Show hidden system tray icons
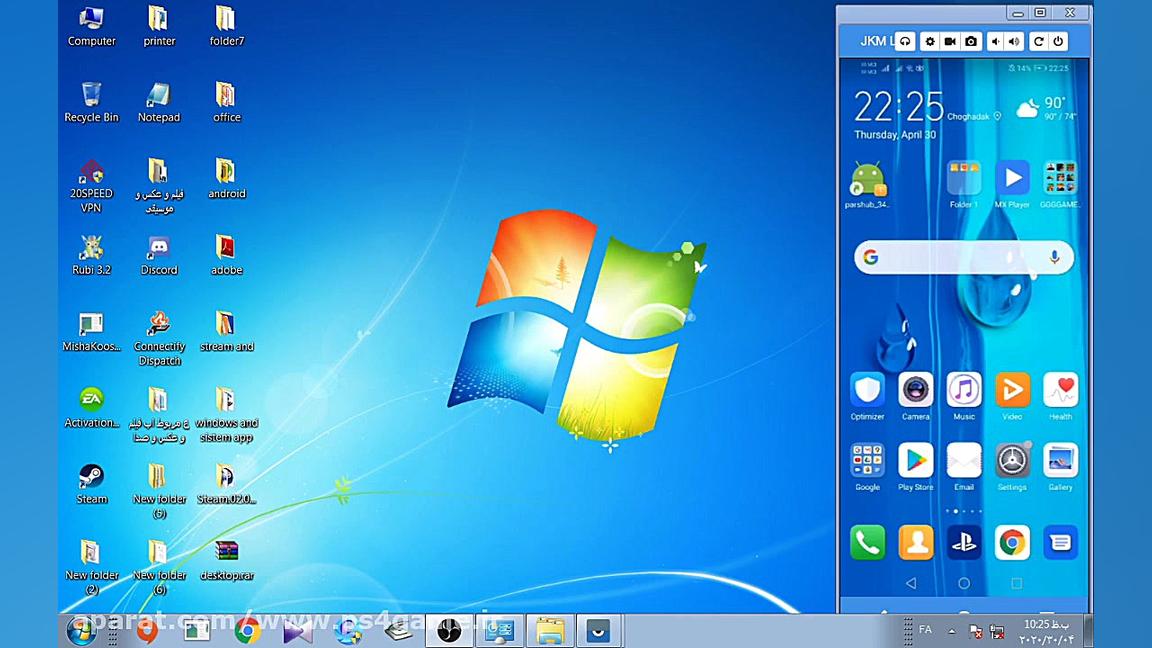The height and width of the screenshot is (648, 1152). [951, 630]
